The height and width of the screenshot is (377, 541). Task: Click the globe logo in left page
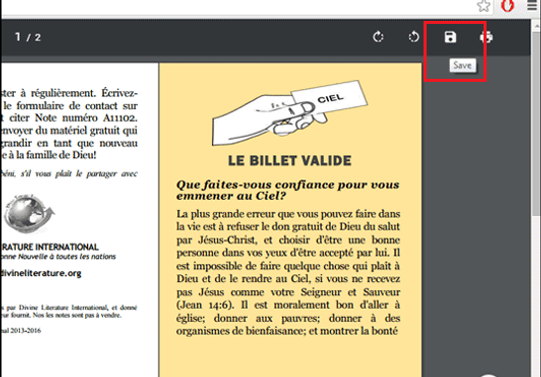pos(29,214)
